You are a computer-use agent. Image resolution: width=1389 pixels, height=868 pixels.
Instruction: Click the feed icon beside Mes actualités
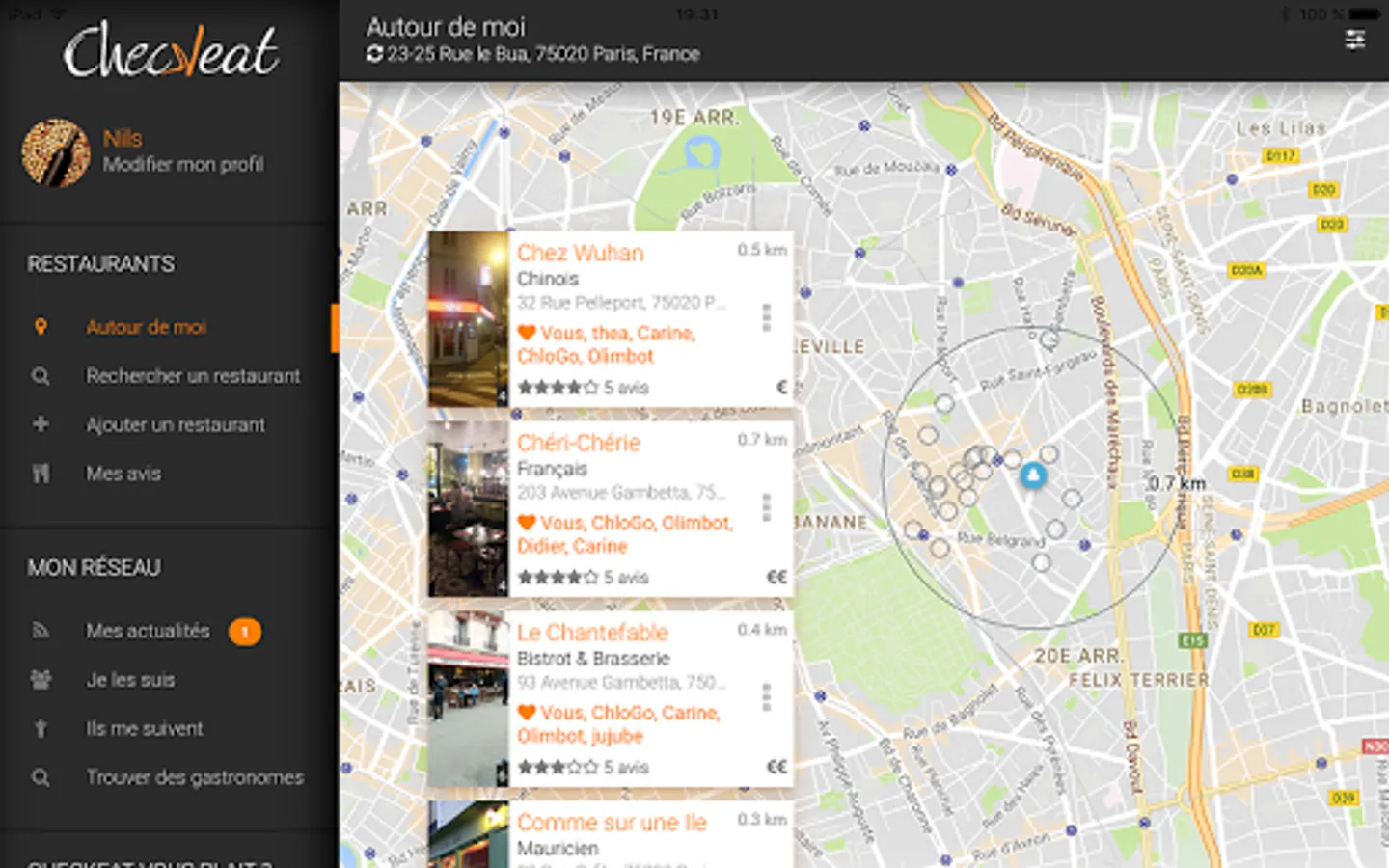point(41,631)
